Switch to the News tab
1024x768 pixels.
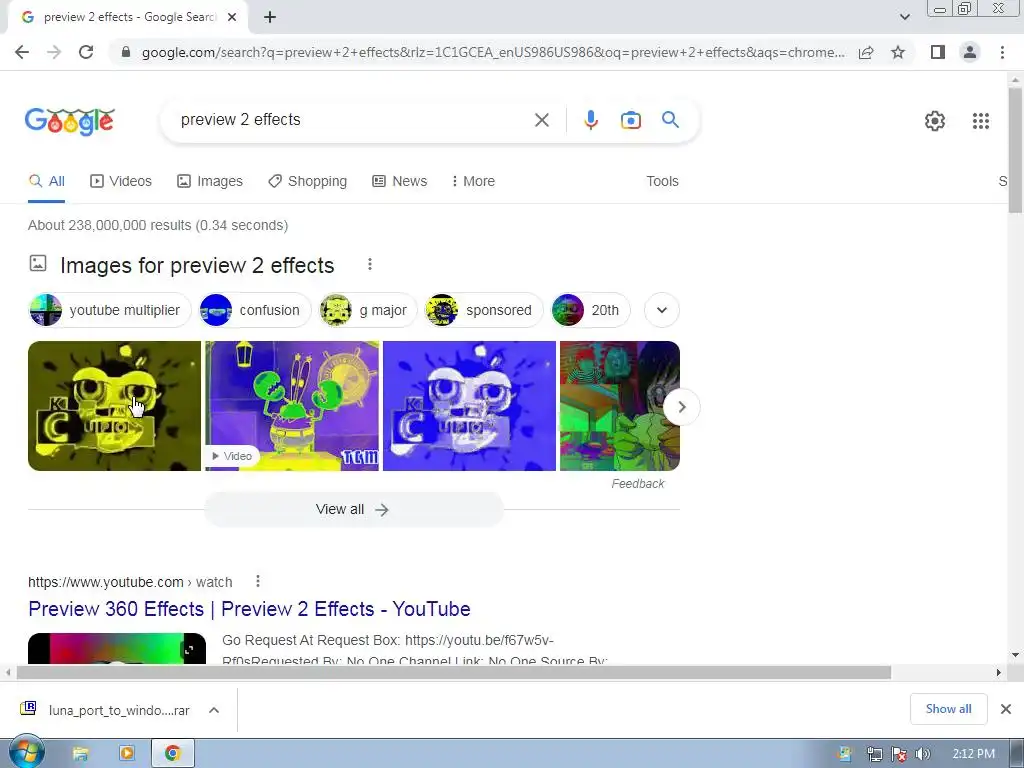tap(400, 182)
